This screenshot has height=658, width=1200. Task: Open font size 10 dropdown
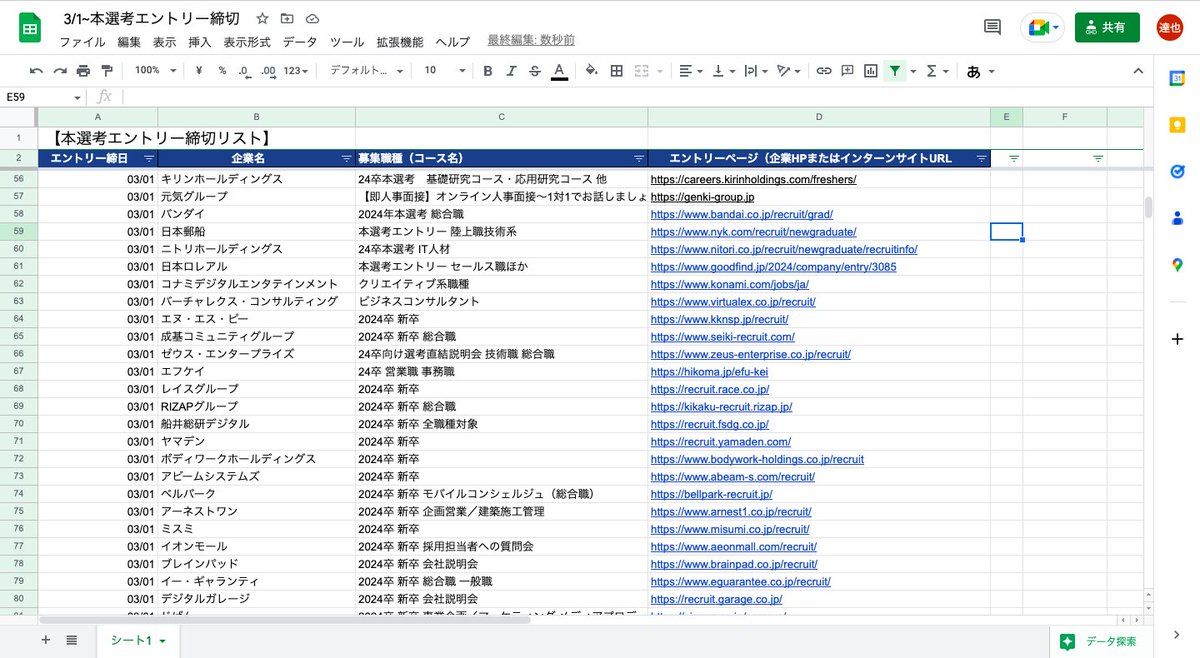[444, 71]
